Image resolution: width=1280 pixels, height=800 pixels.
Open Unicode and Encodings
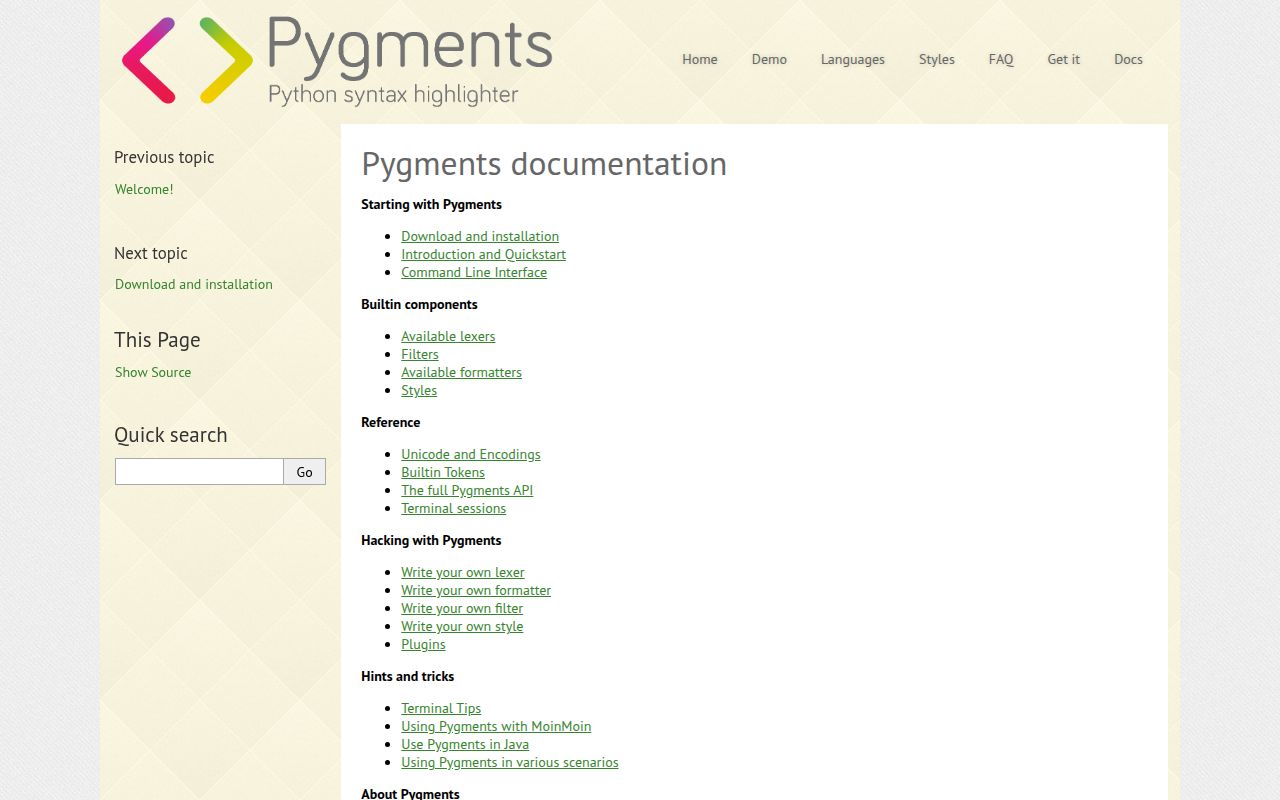coord(471,454)
